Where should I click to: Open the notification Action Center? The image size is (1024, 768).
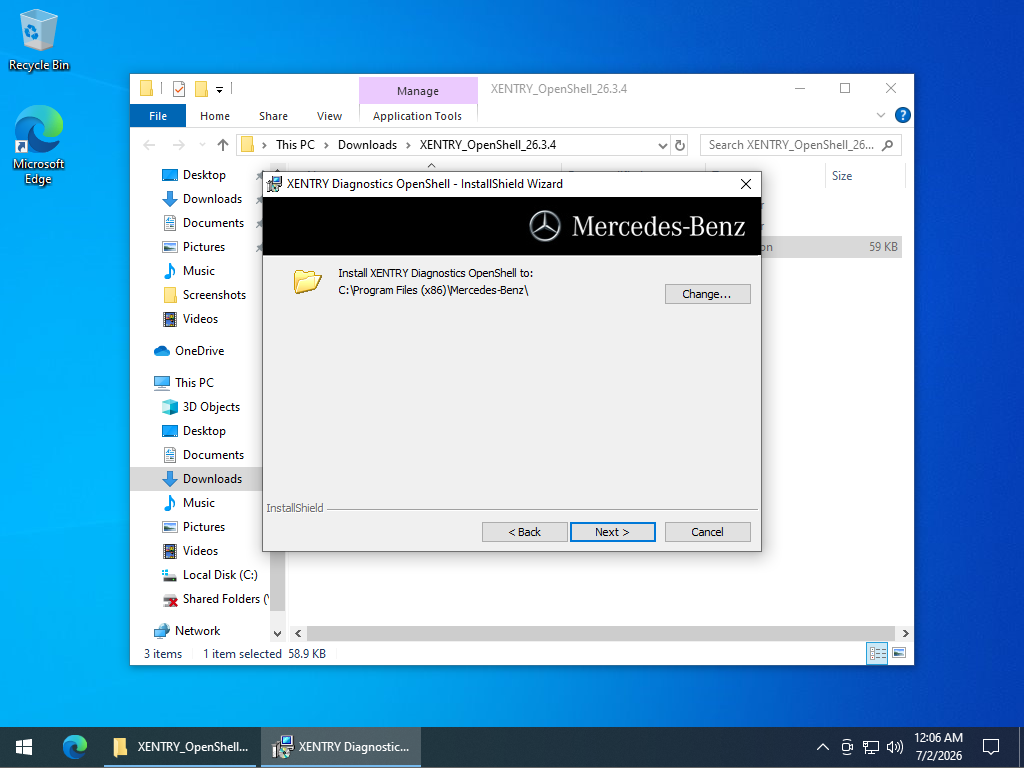(x=991, y=746)
